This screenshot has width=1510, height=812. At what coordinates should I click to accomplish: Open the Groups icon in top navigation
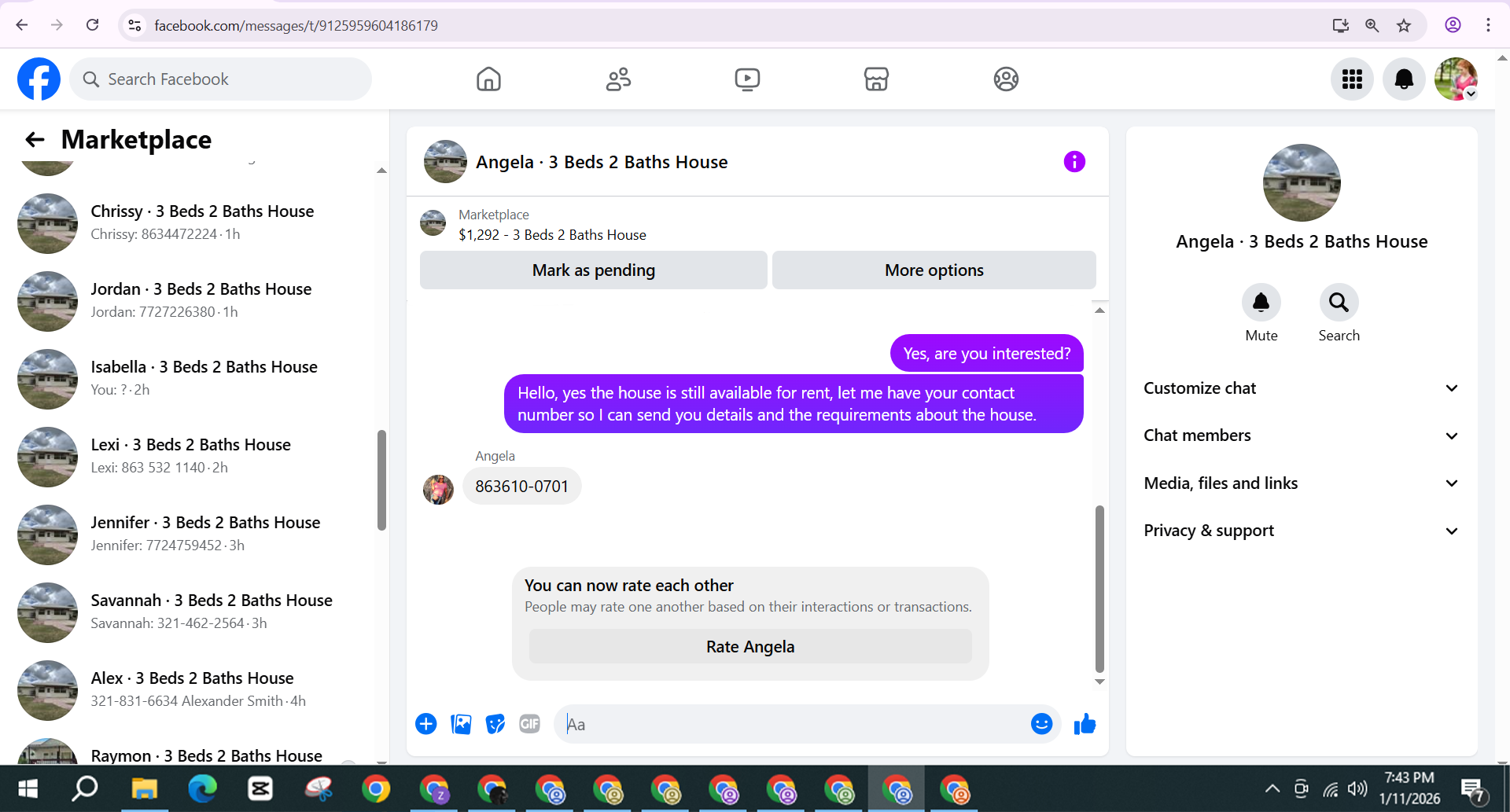tap(1006, 79)
